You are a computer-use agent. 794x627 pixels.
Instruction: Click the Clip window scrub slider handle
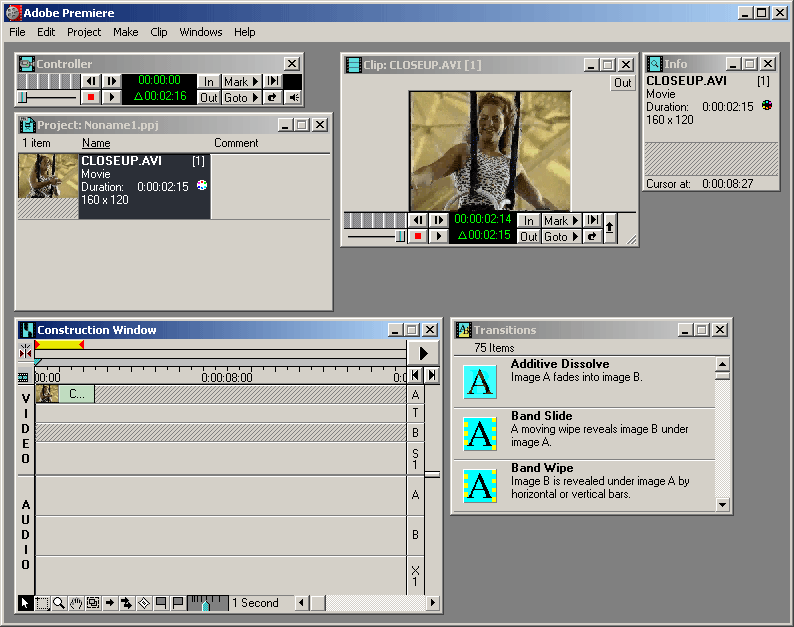click(400, 236)
